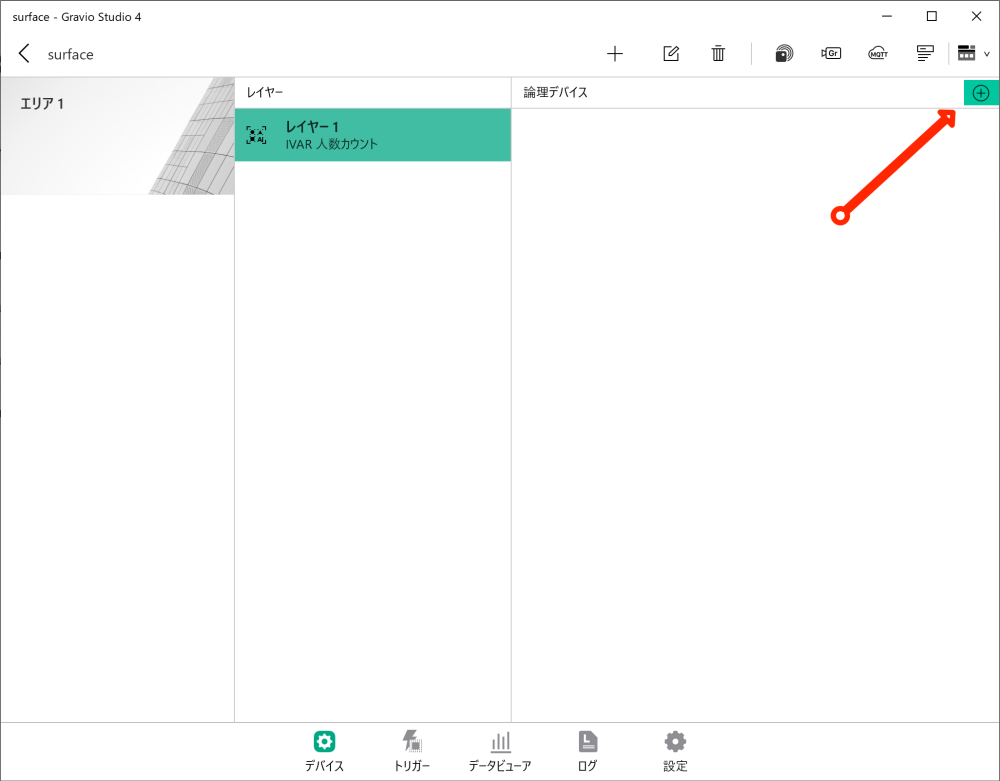
Task: Open the 設定 tab
Action: tap(675, 751)
